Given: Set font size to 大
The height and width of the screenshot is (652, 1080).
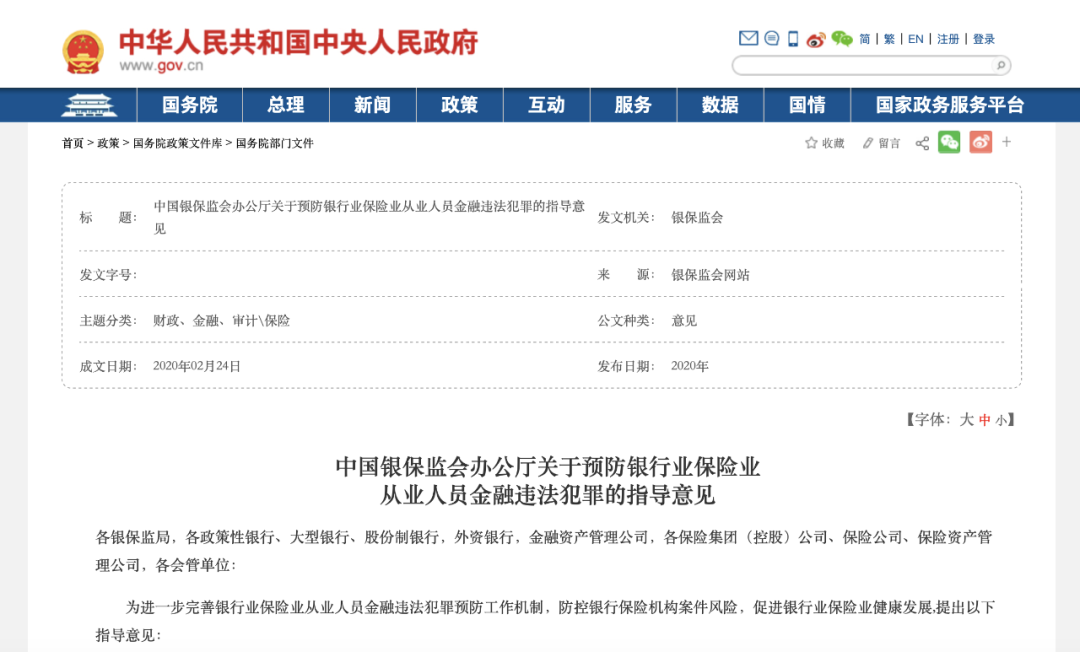Looking at the screenshot, I should tap(966, 419).
